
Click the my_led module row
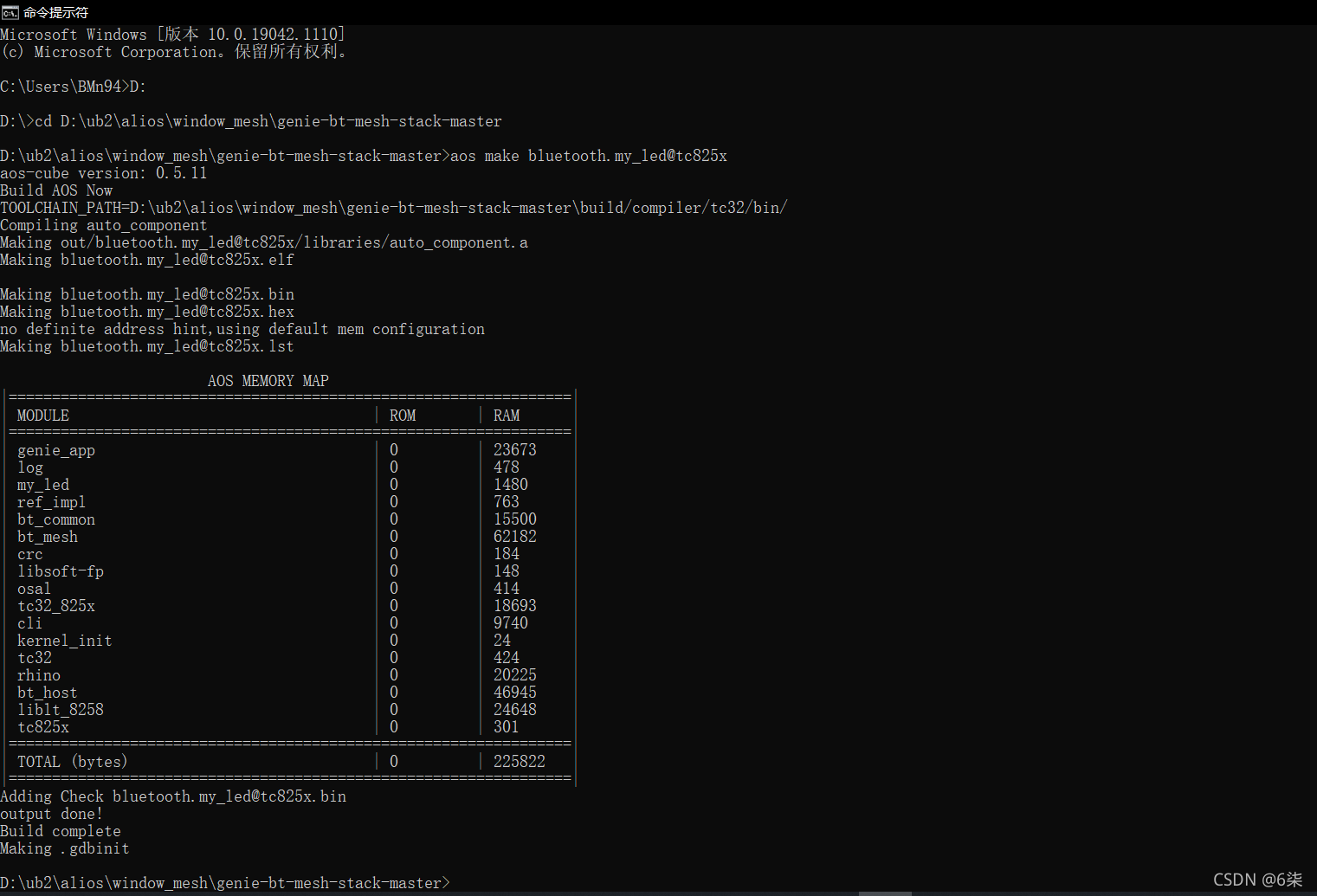point(290,485)
